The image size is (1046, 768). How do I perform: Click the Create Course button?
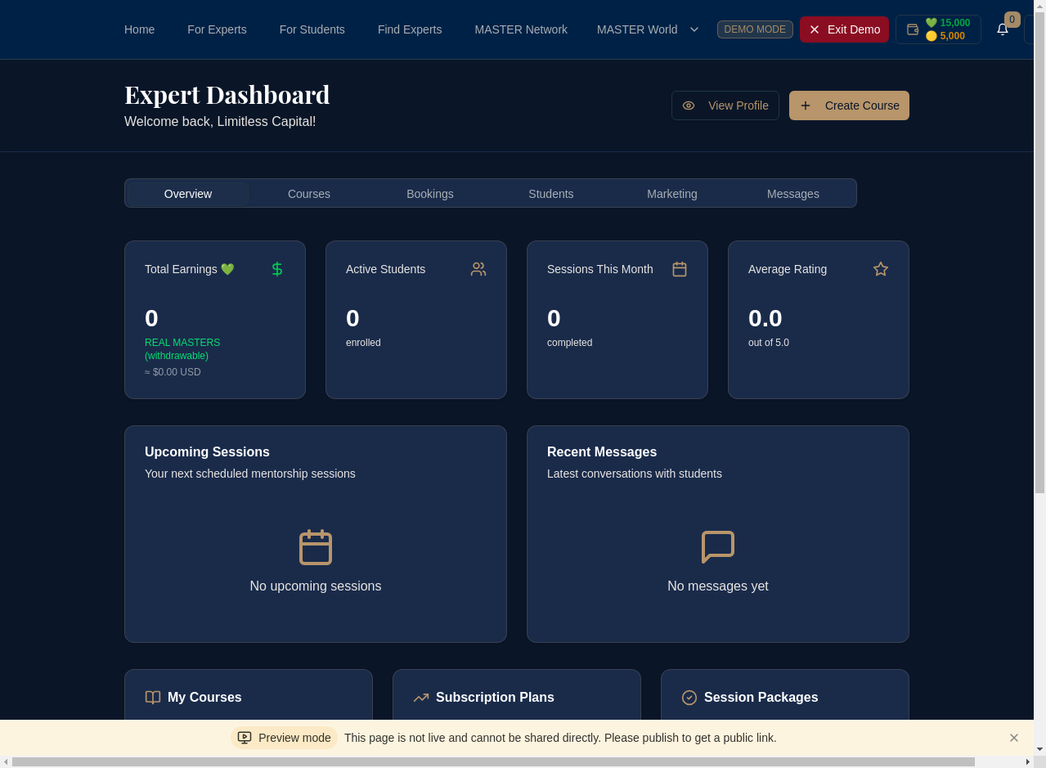(x=848, y=105)
